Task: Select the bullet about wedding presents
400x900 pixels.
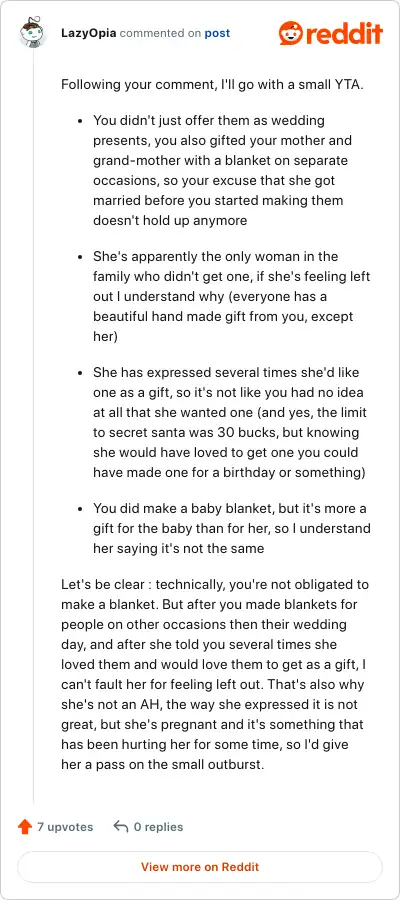Action: [x=224, y=170]
